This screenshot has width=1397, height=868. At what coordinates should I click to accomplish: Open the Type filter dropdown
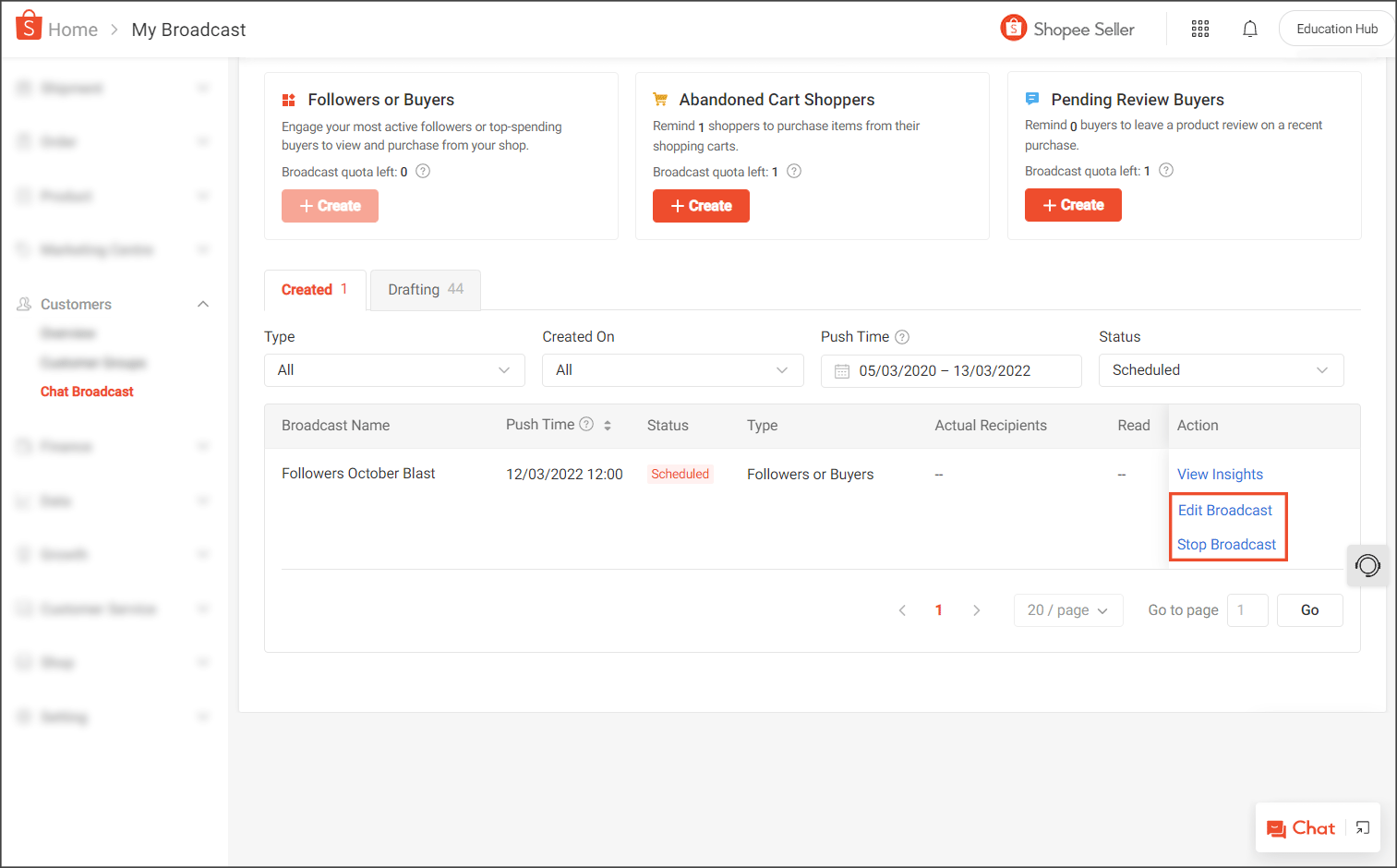pos(394,369)
